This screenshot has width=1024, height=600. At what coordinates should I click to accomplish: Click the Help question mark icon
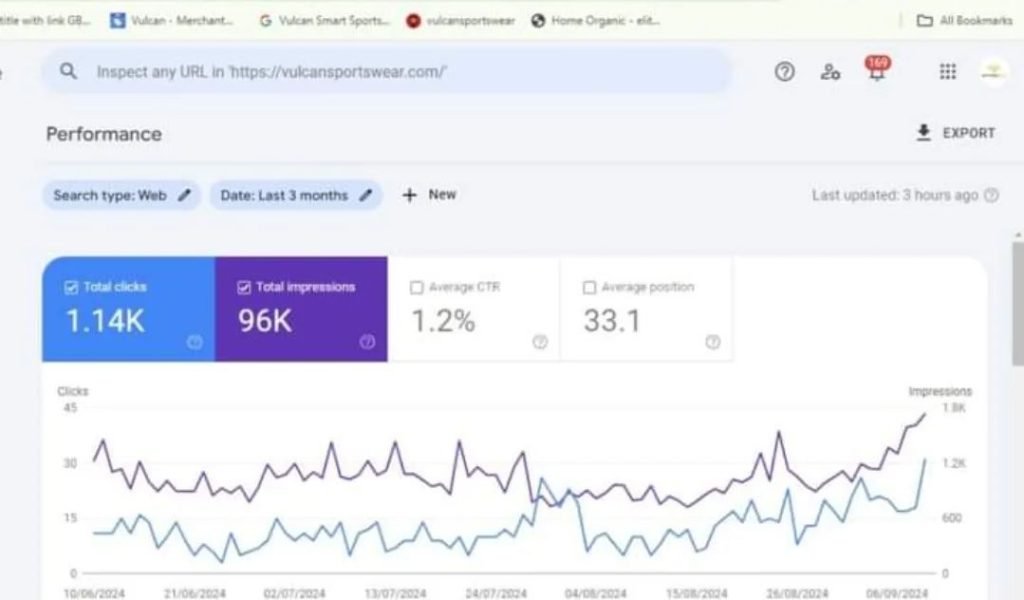click(785, 71)
